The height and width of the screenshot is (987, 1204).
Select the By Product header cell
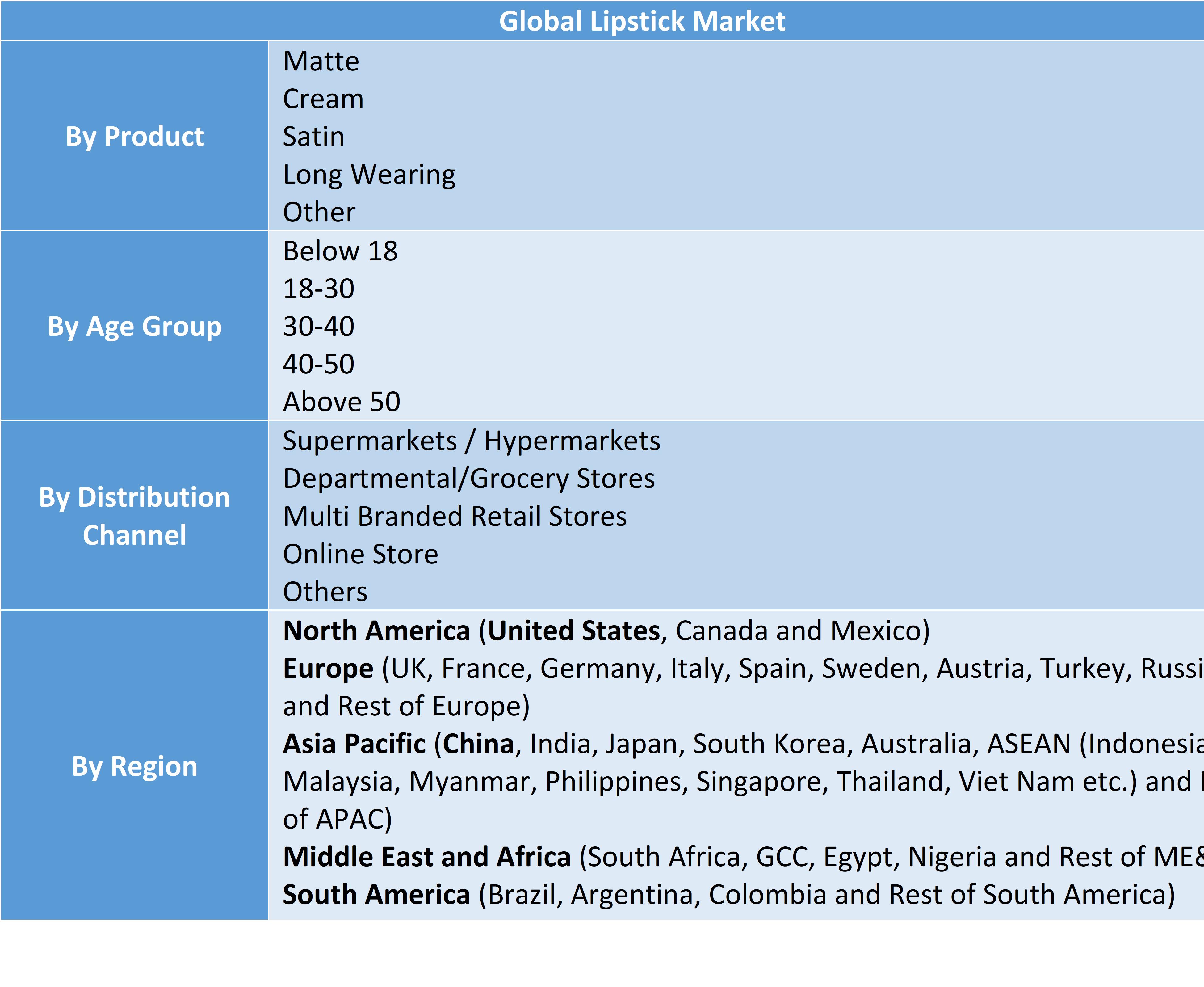[x=135, y=137]
